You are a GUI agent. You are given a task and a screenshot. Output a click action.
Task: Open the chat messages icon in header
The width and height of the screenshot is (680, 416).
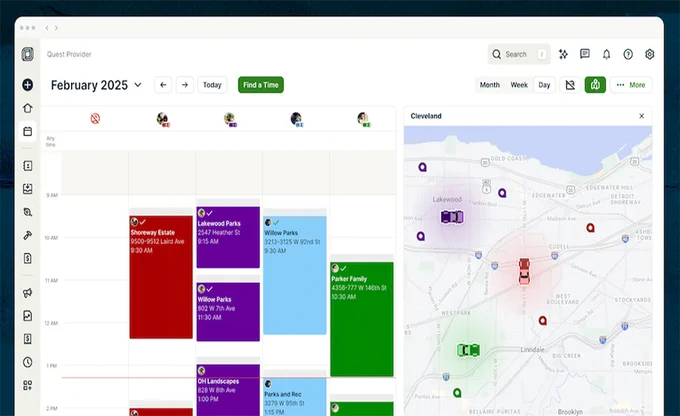click(585, 54)
